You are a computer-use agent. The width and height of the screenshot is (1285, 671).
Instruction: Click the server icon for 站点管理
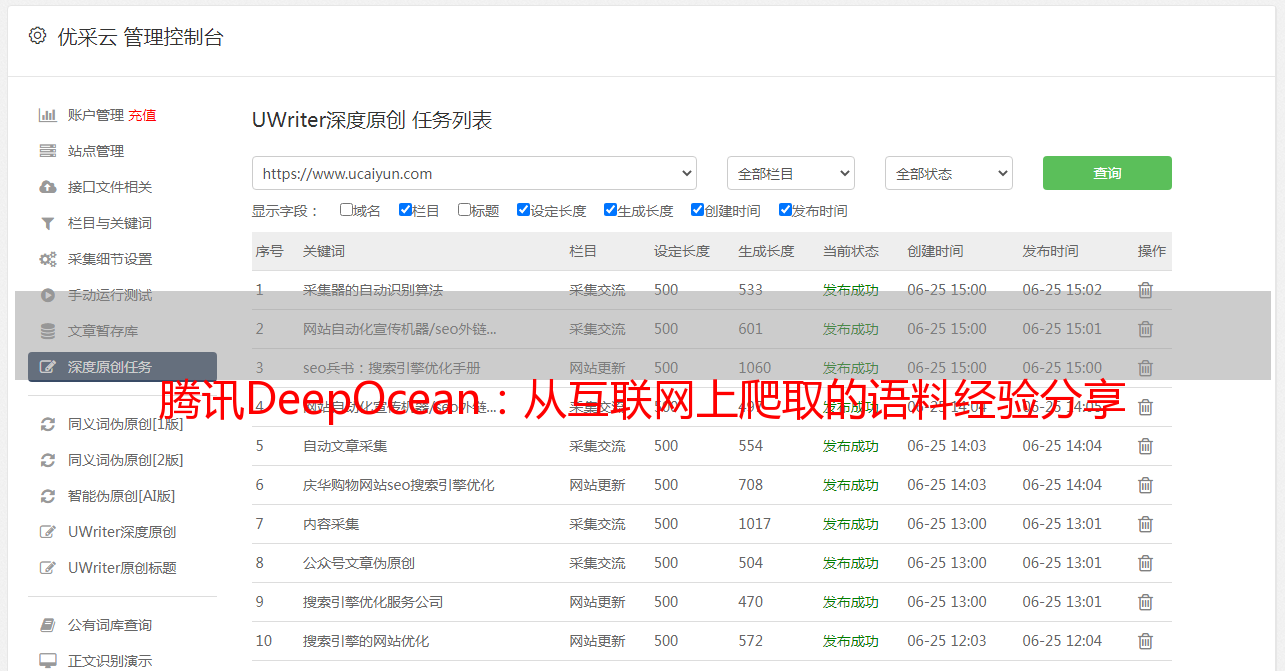point(47,151)
